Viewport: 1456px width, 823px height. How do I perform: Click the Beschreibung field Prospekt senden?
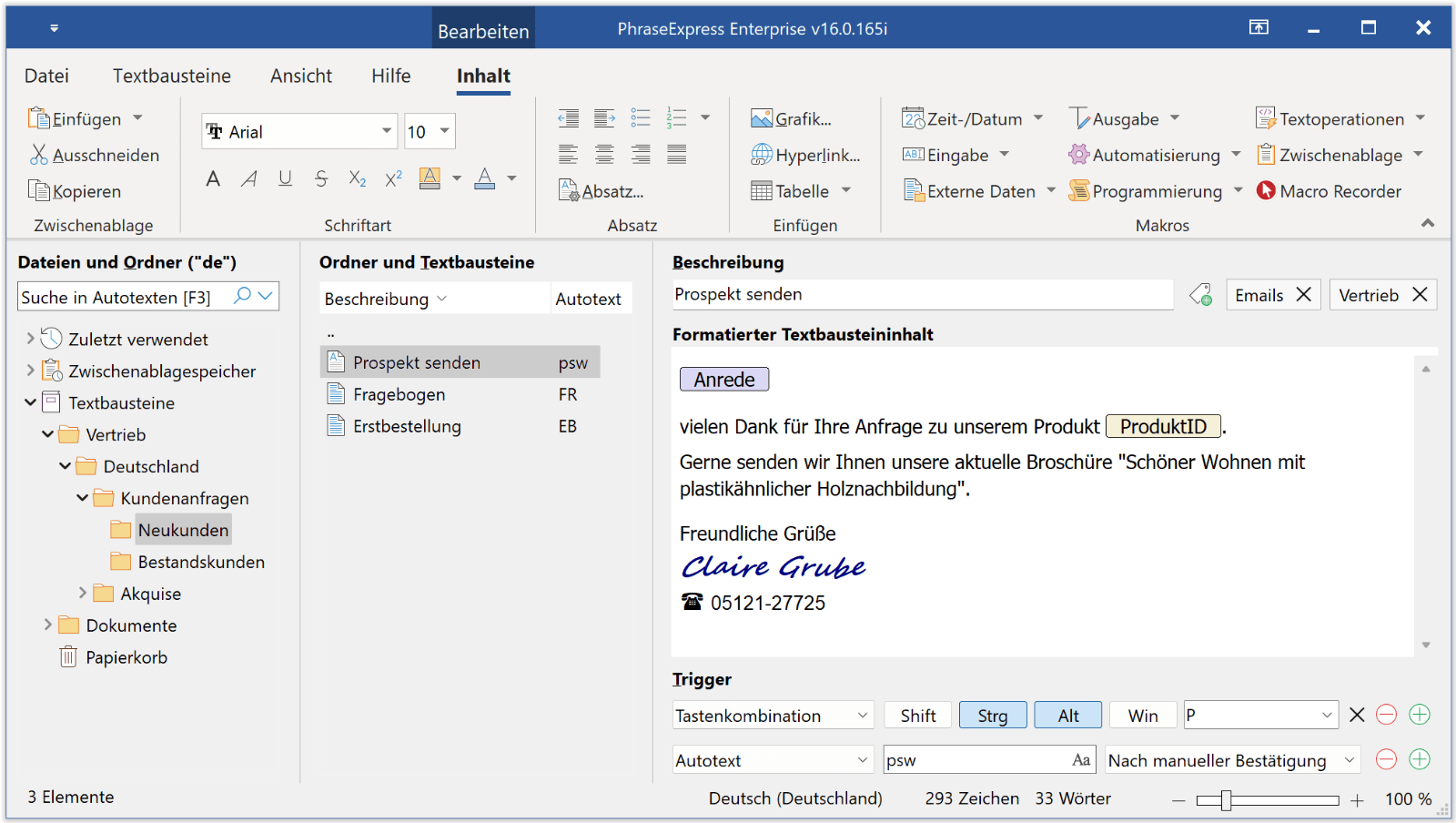922,294
